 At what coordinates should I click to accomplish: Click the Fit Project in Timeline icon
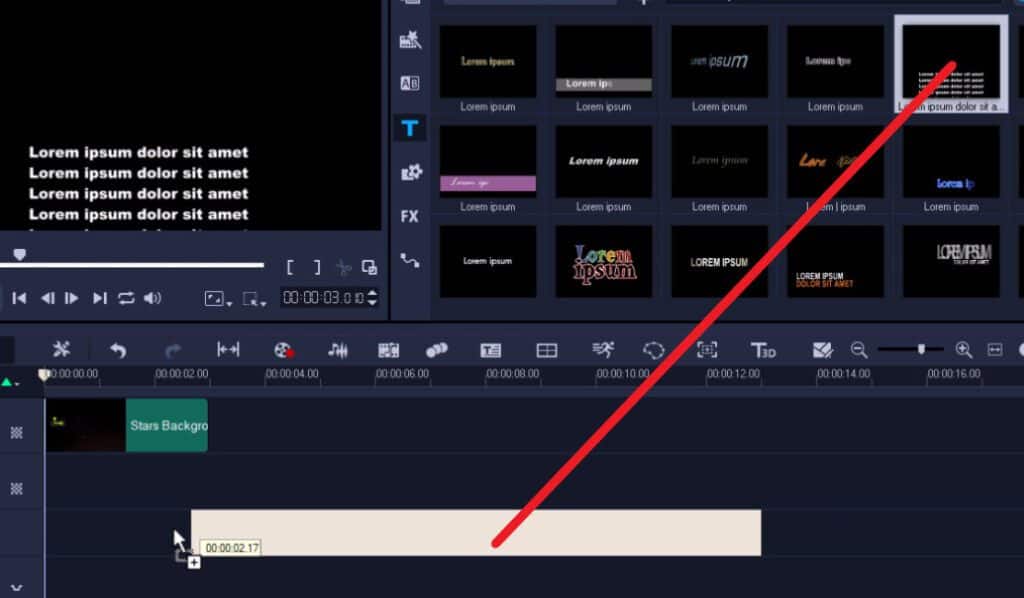(995, 350)
